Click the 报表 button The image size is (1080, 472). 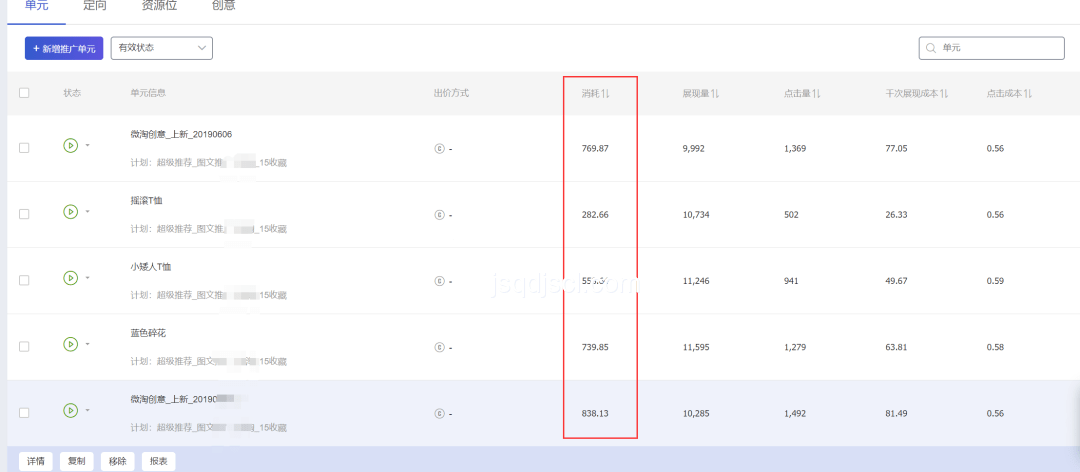(158, 462)
